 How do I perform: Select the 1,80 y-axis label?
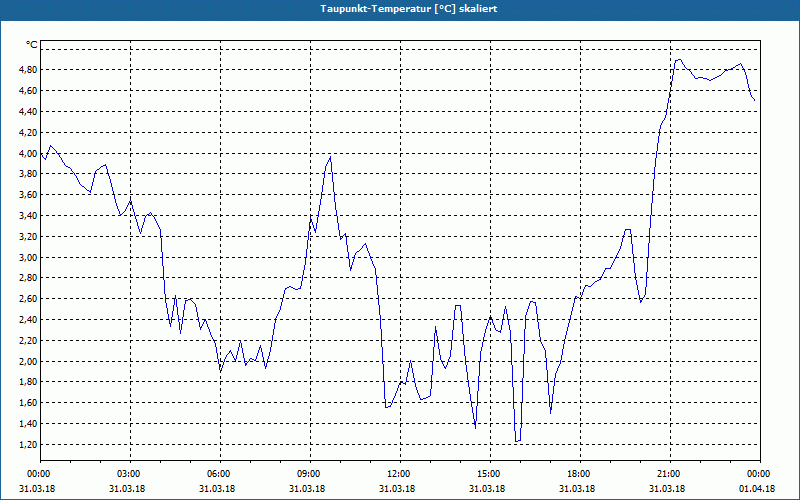click(27, 382)
